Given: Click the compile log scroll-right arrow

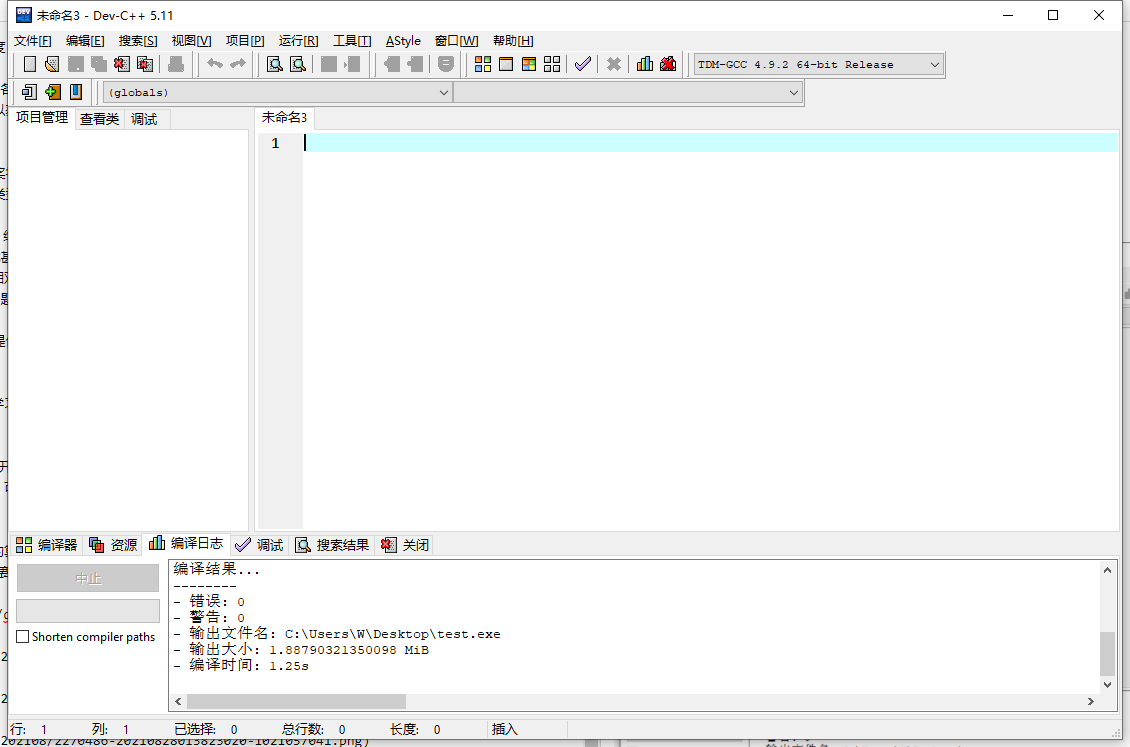Looking at the screenshot, I should [x=1091, y=701].
